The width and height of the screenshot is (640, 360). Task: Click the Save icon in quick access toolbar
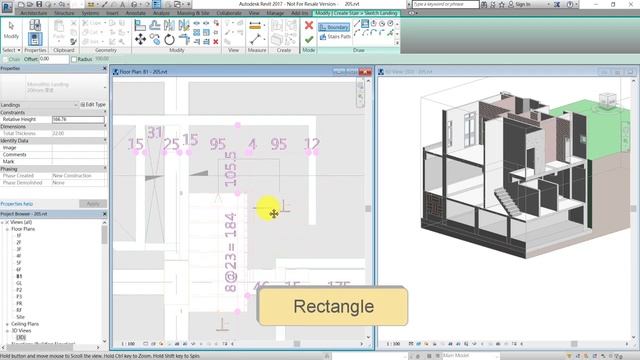[39, 4]
